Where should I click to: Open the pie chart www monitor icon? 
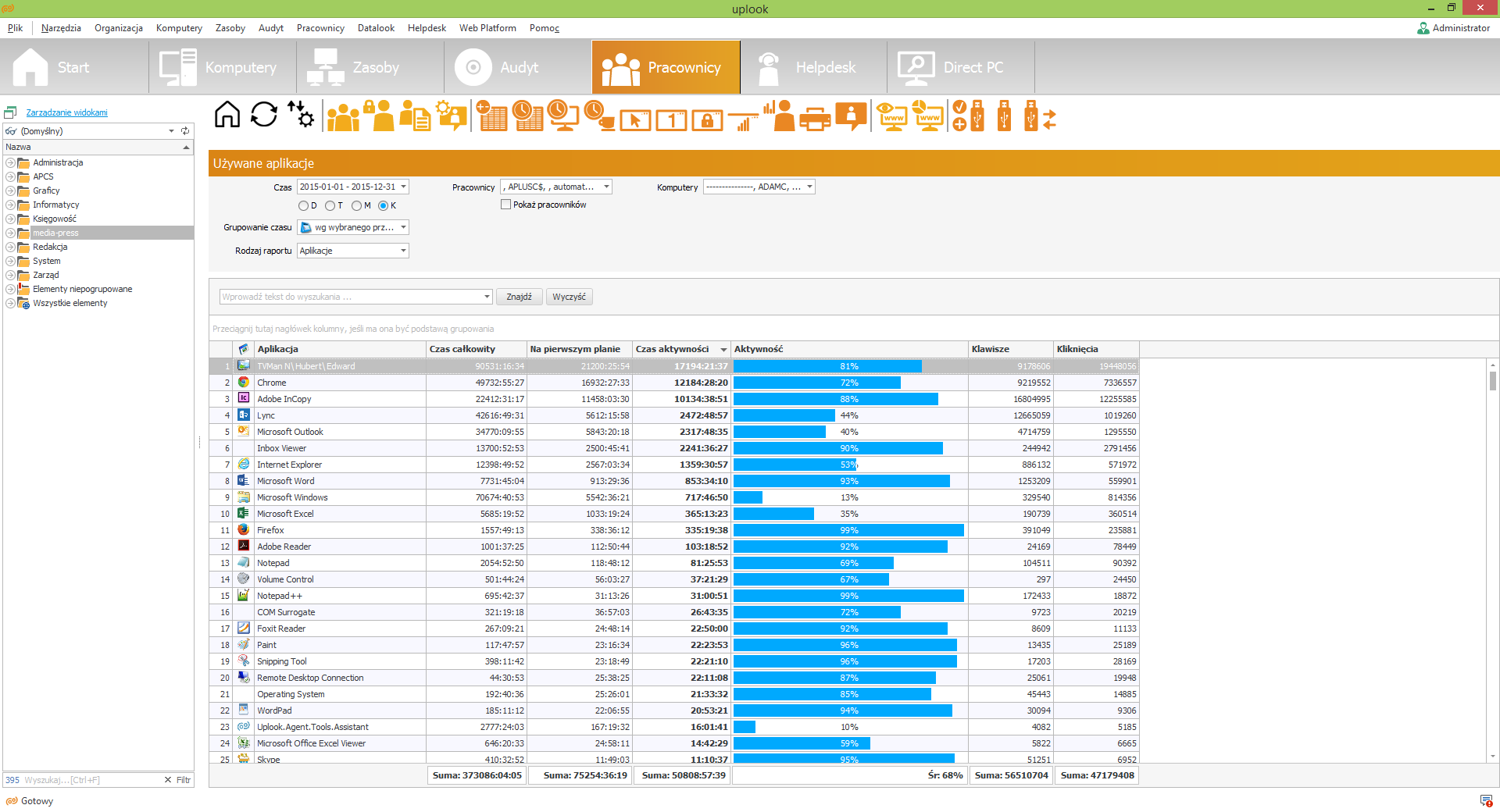927,116
